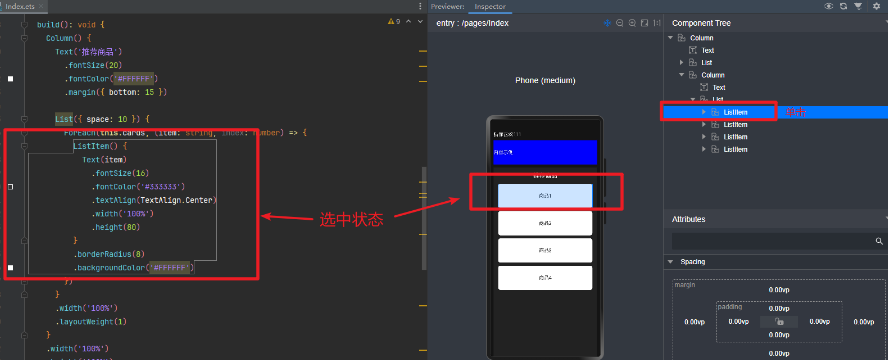
Task: Click the padding bottom 0.00vp value
Action: (779, 335)
